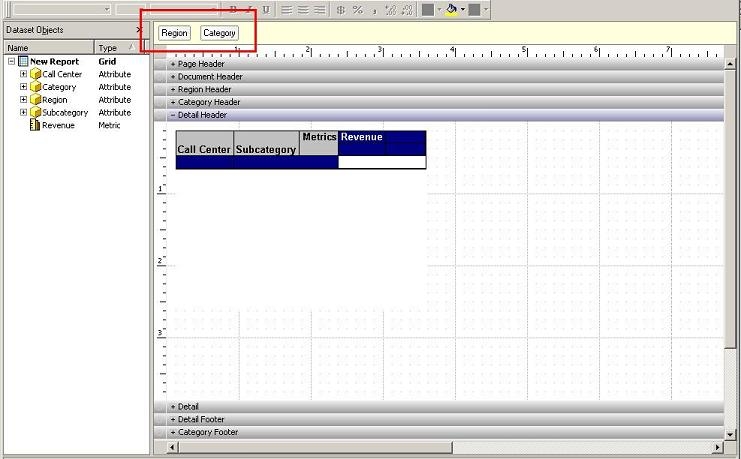Click the align left icon
The height and width of the screenshot is (459, 741).
click(x=286, y=9)
